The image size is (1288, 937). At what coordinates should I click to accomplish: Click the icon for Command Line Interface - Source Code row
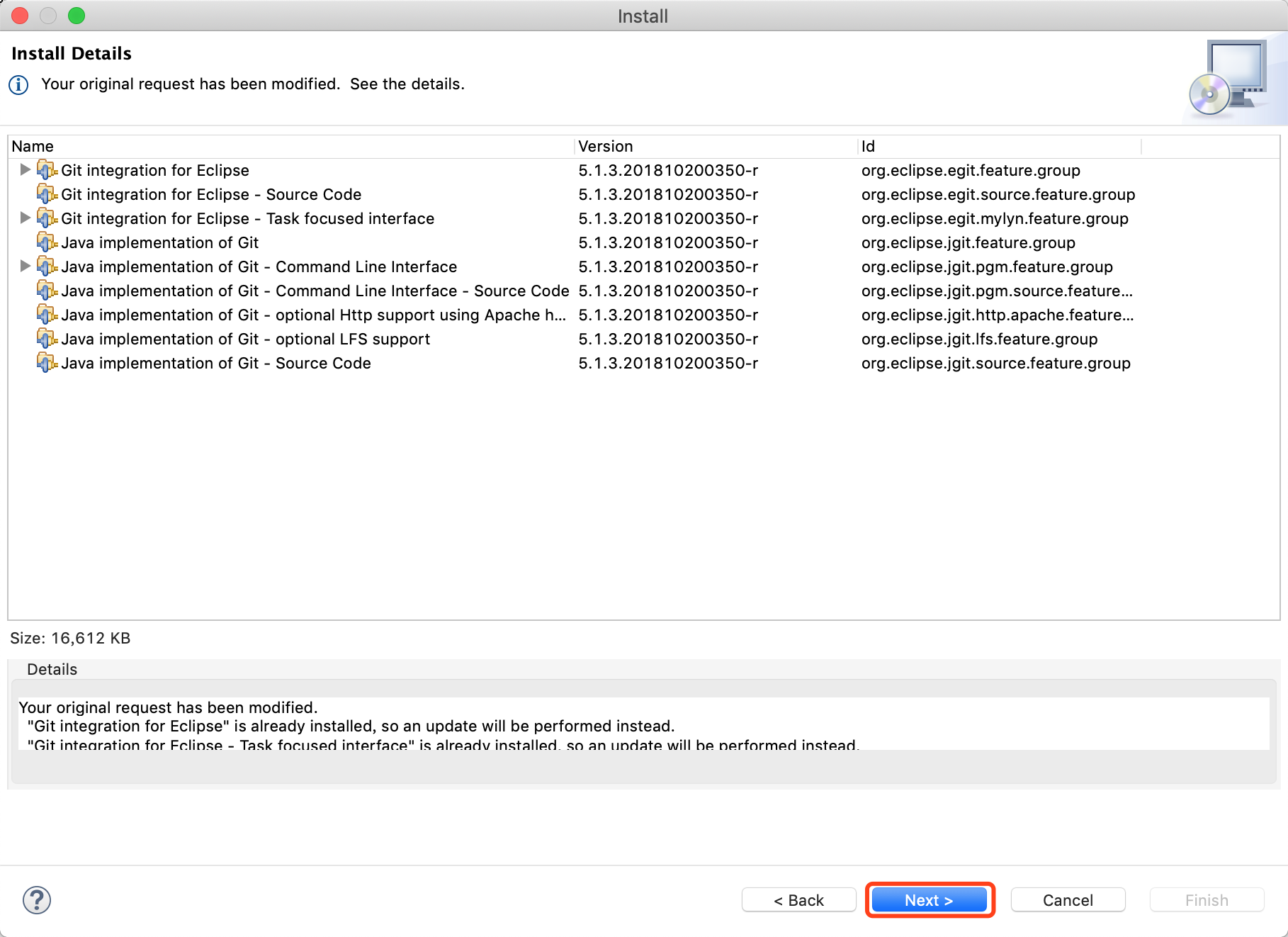(x=47, y=291)
